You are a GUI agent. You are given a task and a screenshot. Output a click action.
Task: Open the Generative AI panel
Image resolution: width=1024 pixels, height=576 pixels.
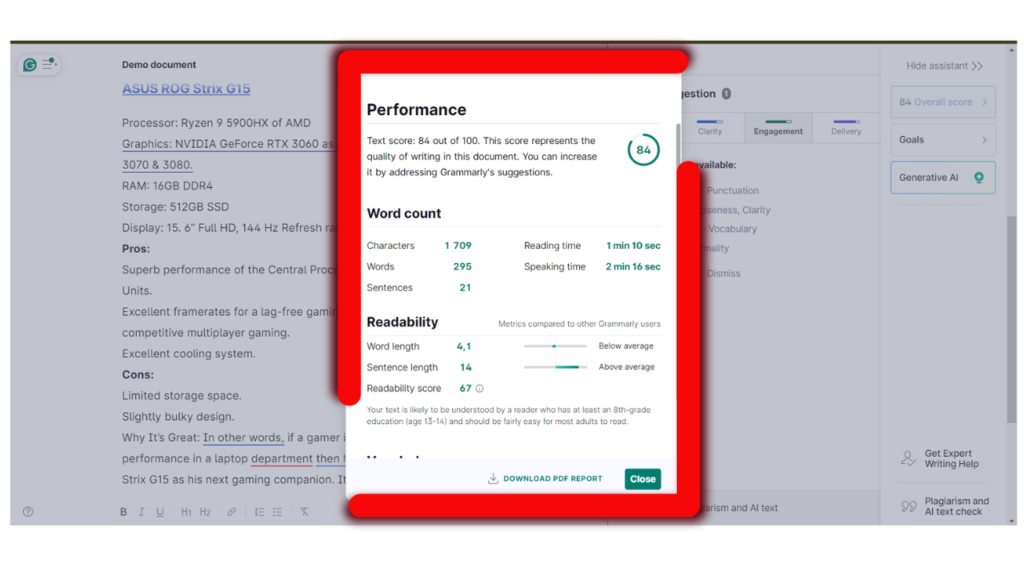coord(942,178)
